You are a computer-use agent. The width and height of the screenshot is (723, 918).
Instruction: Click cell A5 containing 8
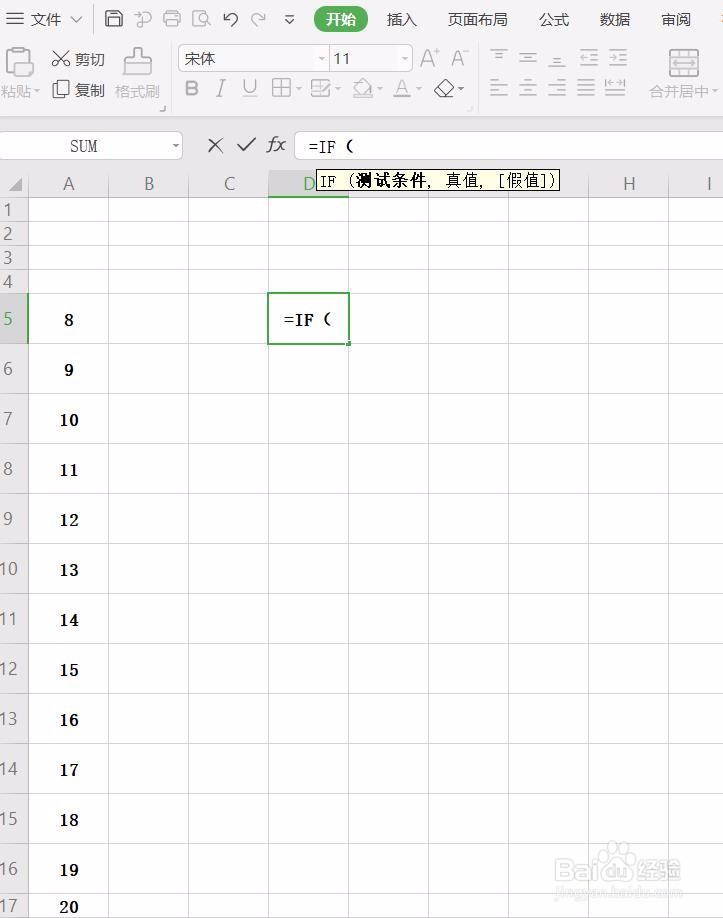click(68, 319)
